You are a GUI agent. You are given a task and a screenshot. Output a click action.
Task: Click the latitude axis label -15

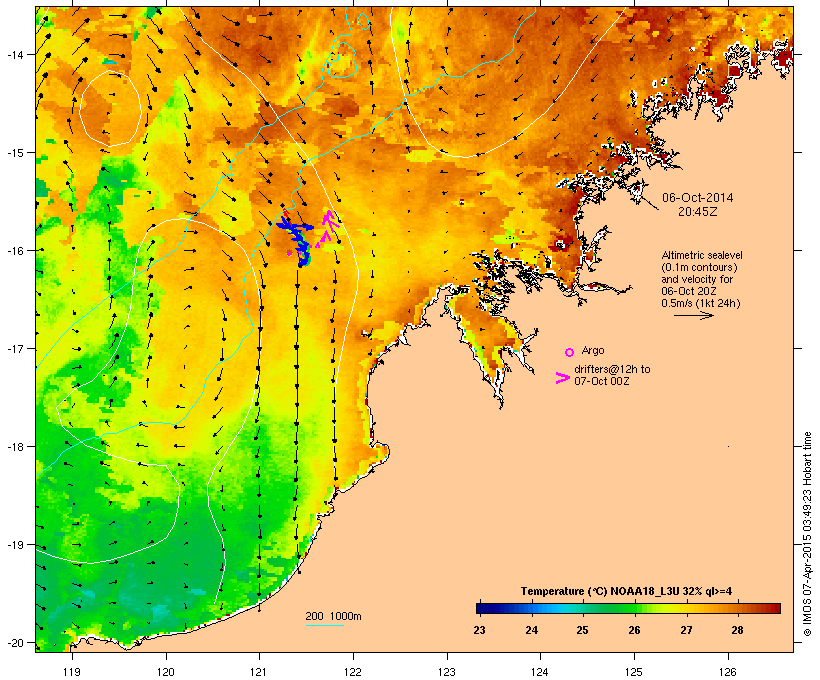pyautogui.click(x=14, y=153)
